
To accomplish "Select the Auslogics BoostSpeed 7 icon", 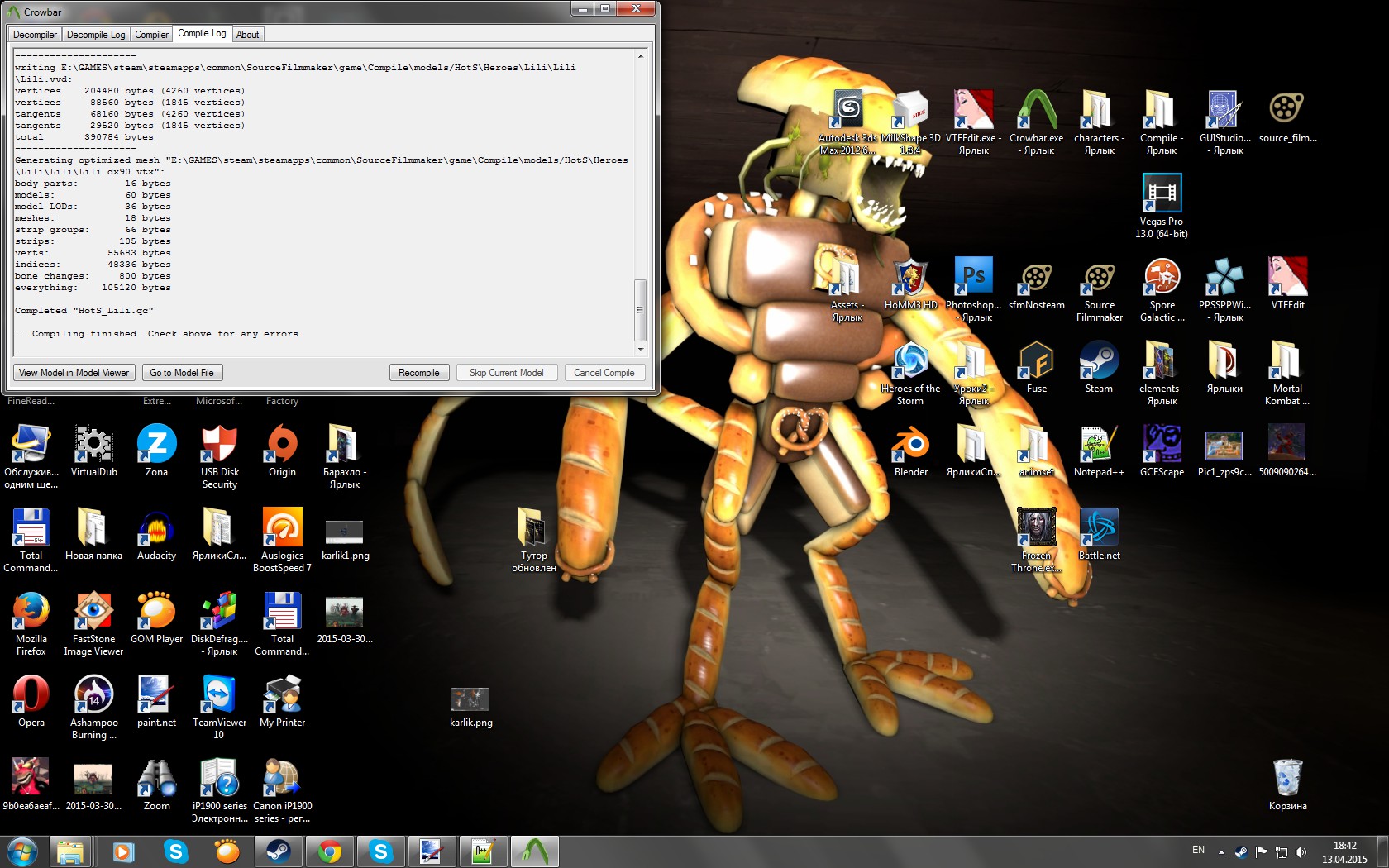I will click(x=282, y=540).
